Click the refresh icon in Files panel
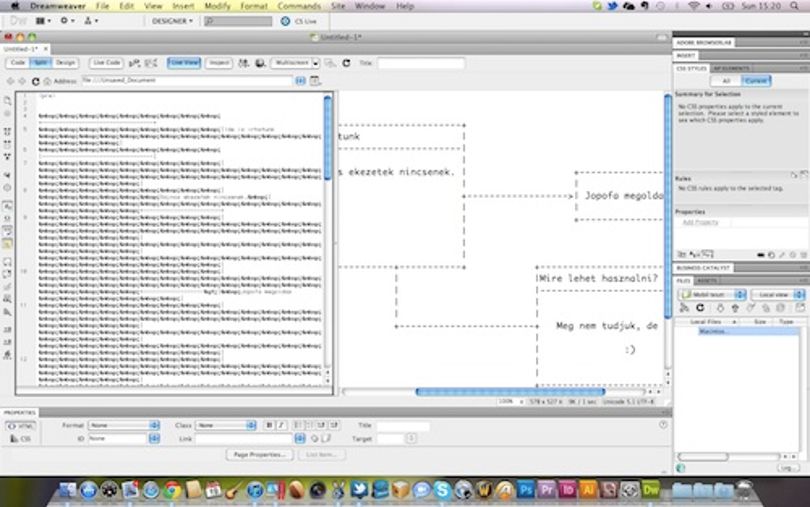810x507 pixels. click(x=700, y=308)
